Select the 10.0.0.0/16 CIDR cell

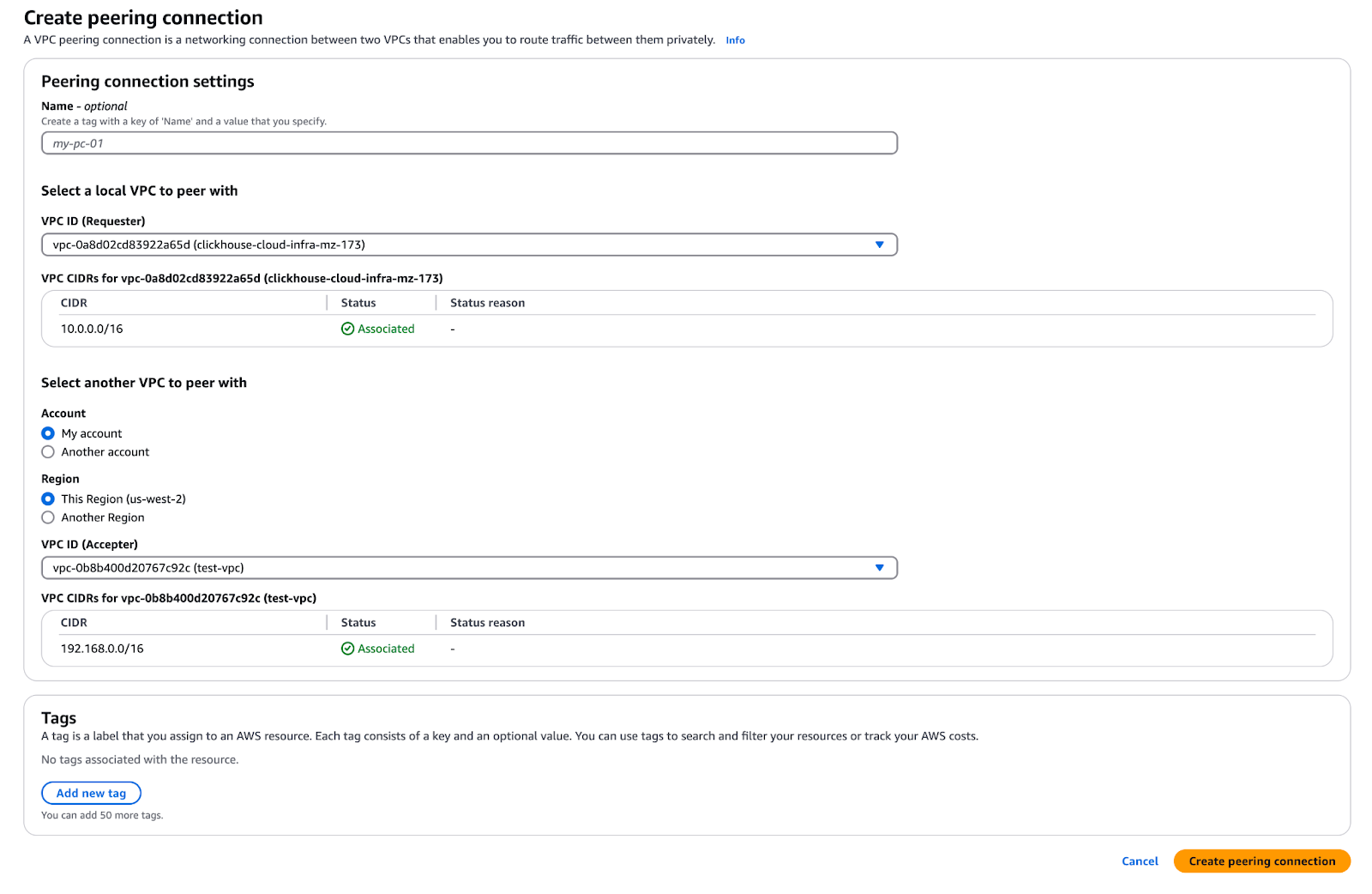pyautogui.click(x=92, y=329)
